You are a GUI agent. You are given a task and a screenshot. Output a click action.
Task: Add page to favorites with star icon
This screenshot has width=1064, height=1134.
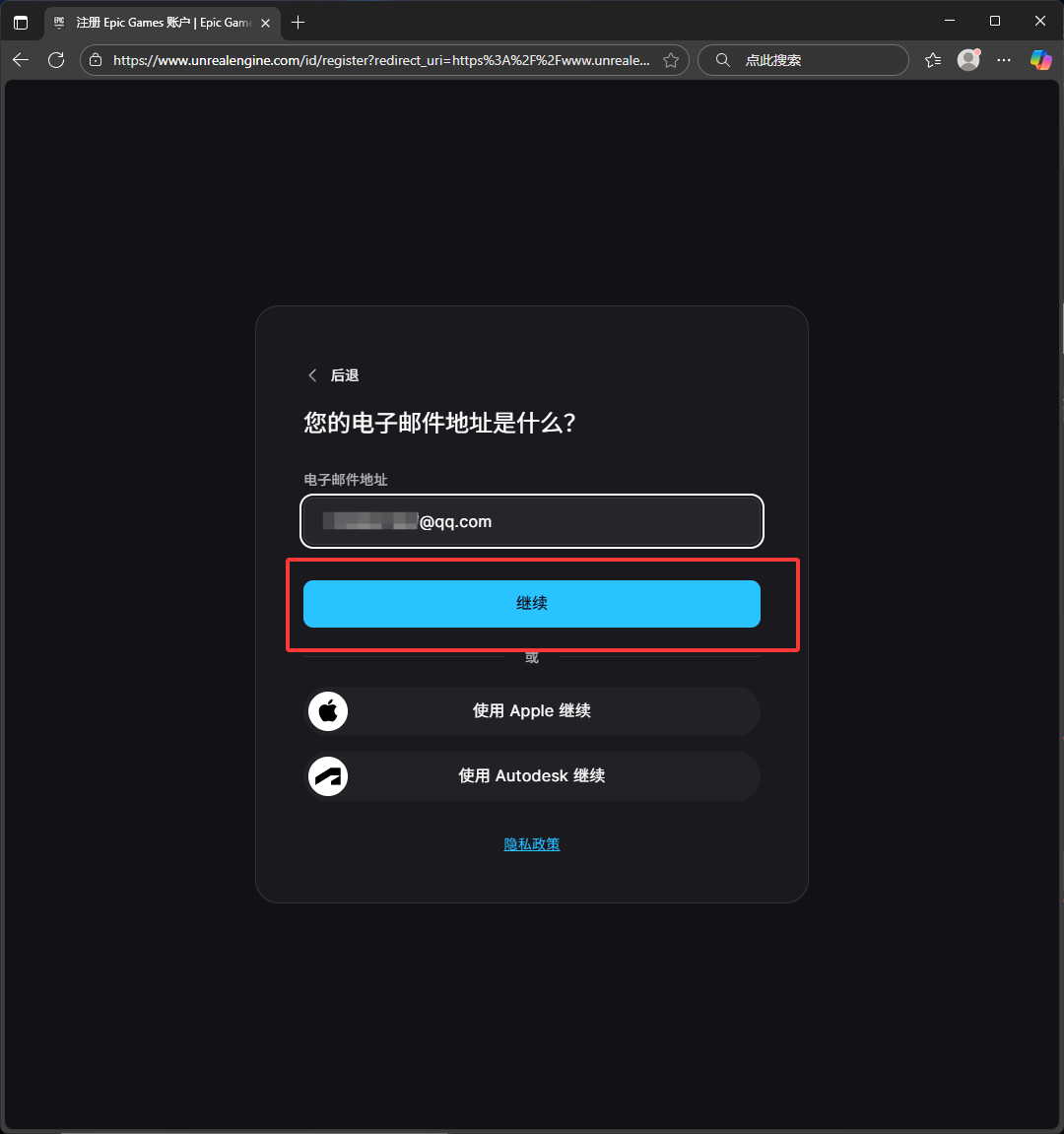[x=671, y=59]
